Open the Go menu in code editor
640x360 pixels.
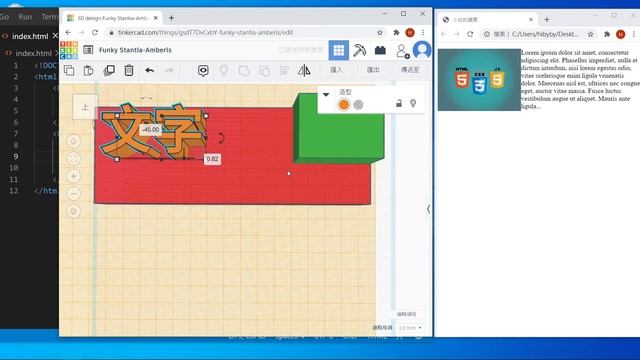click(x=4, y=17)
